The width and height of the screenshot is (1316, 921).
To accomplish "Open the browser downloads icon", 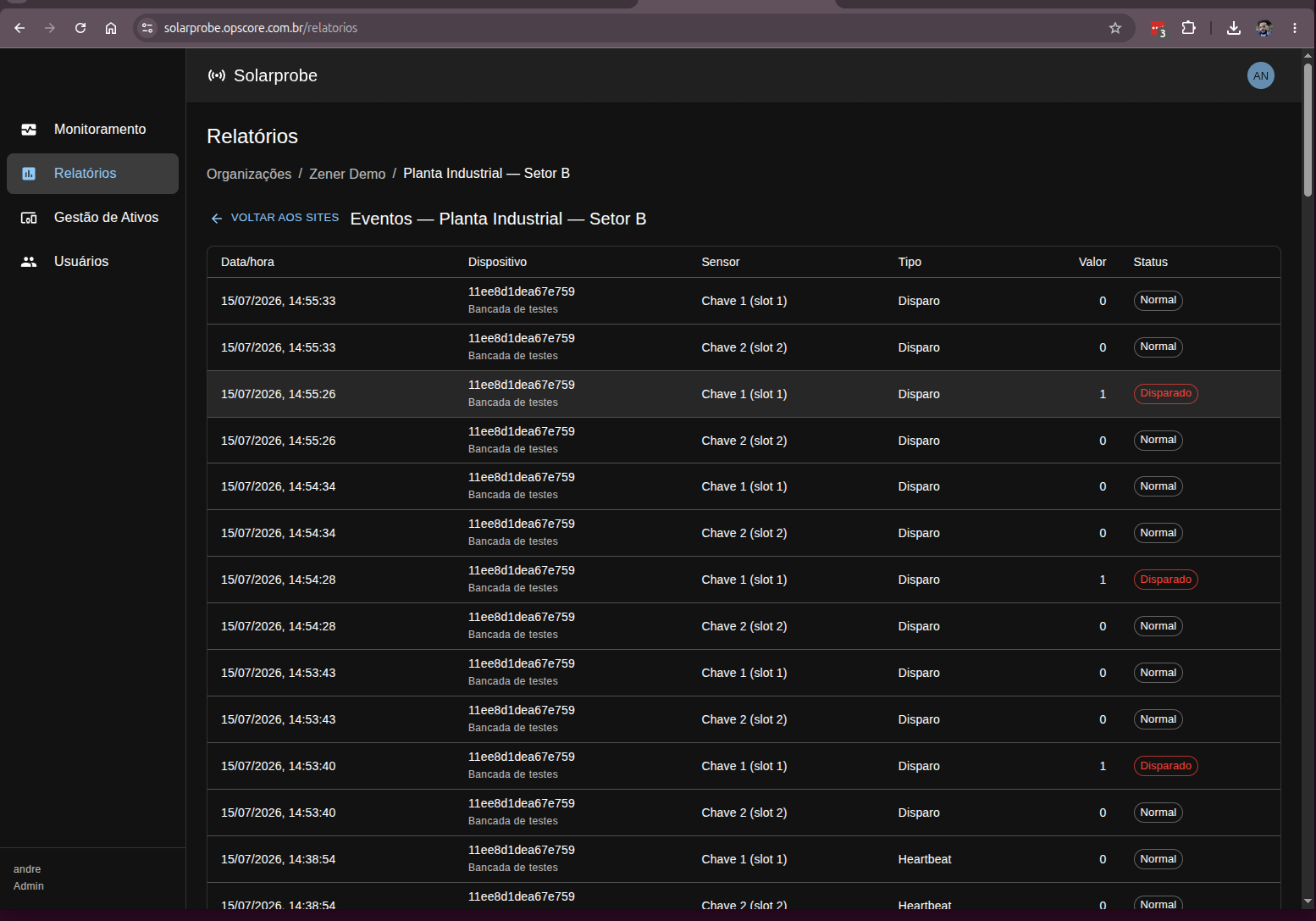I will (1234, 28).
